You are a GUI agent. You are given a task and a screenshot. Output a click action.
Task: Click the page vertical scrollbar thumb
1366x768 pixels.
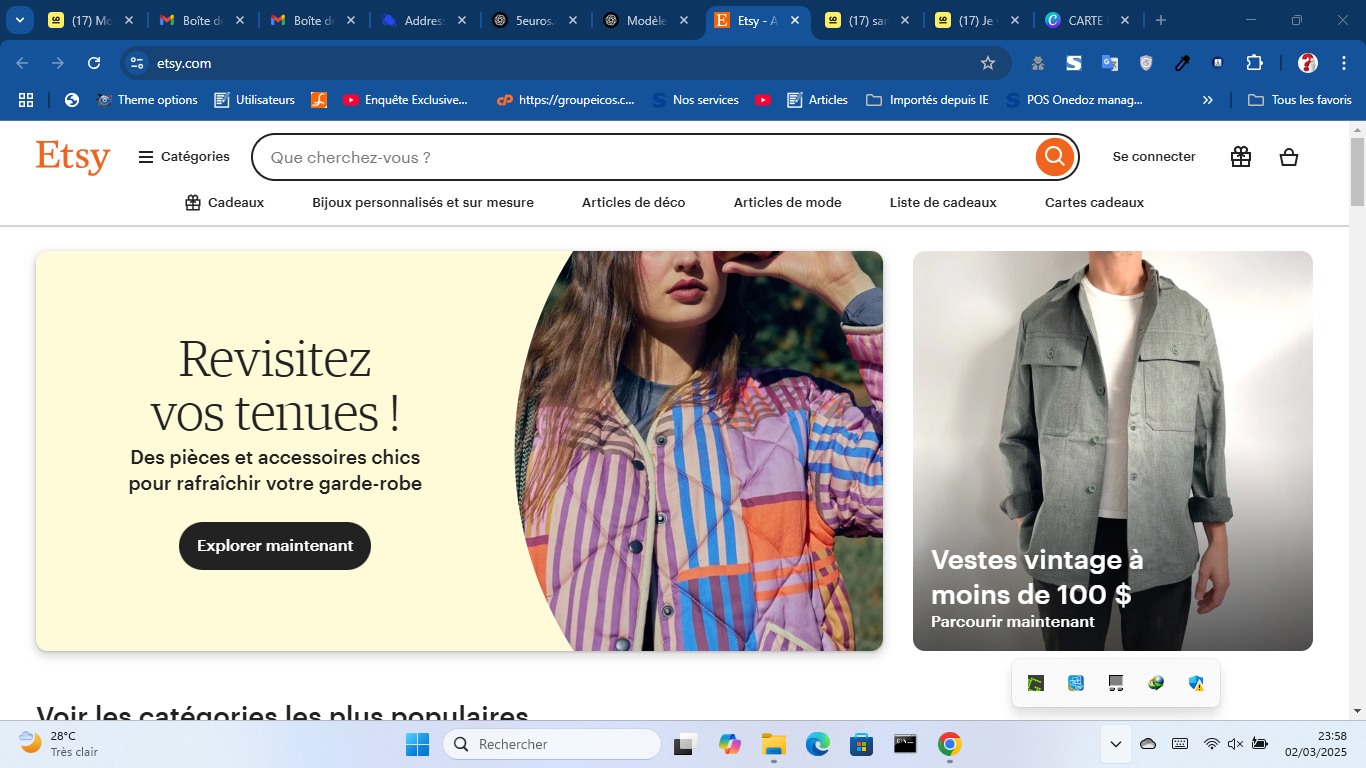point(1357,170)
